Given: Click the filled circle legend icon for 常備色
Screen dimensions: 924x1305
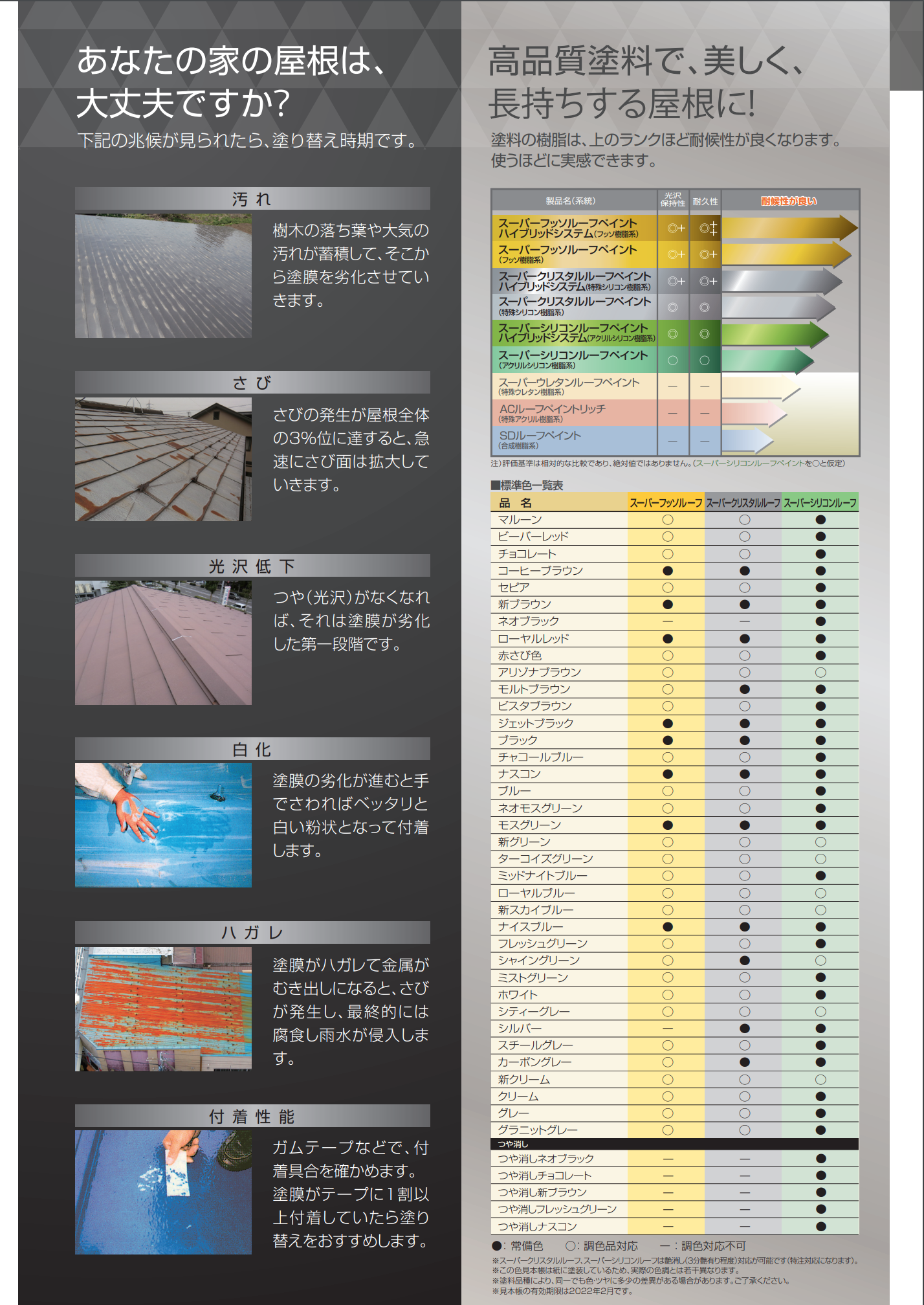Looking at the screenshot, I should click(x=497, y=1246).
